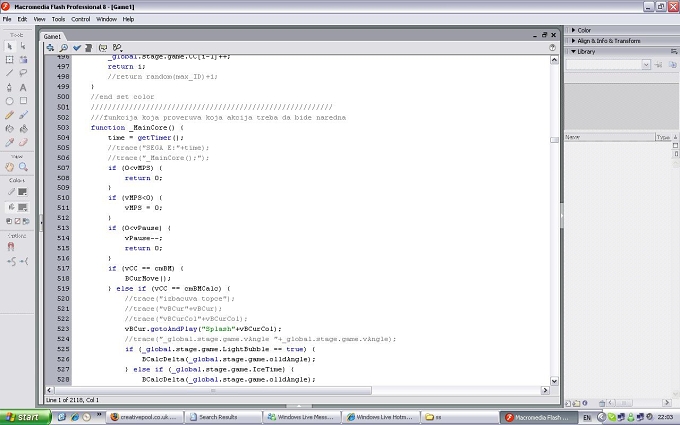Click the script Help question mark icon
Image resolution: width=680 pixels, height=425 pixels.
pyautogui.click(x=552, y=48)
